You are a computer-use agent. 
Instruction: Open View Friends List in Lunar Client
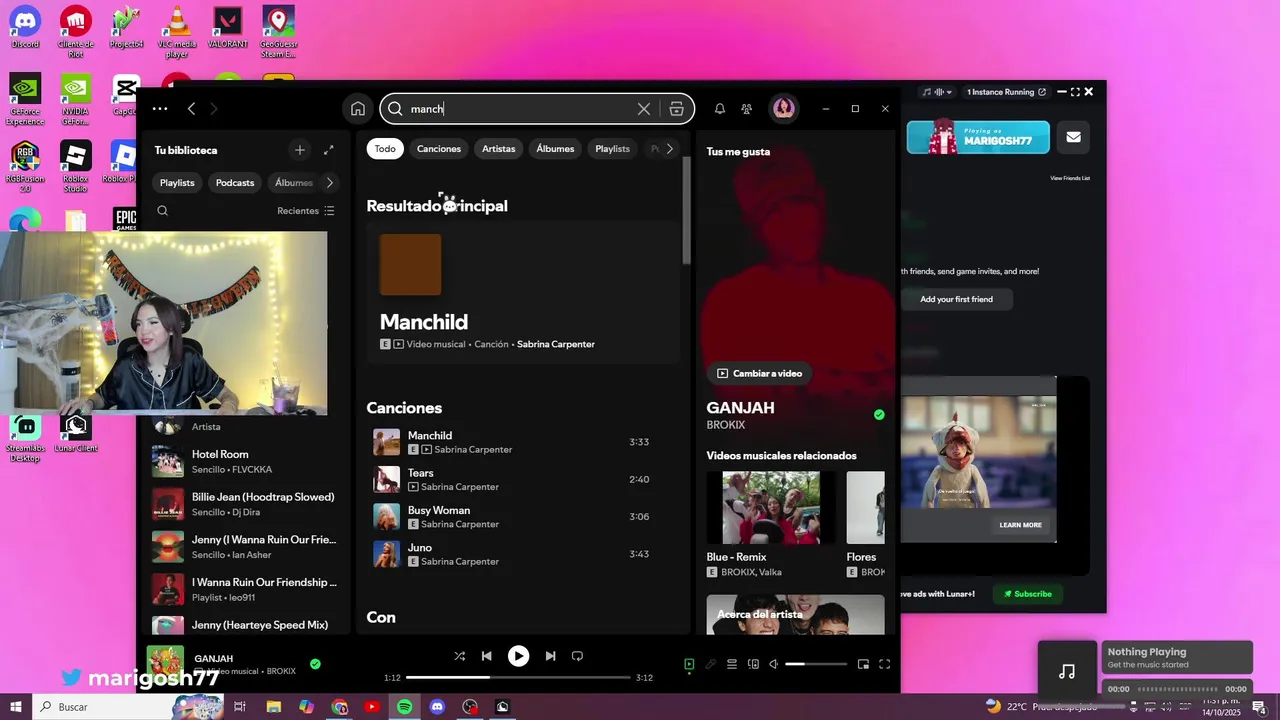1070,178
